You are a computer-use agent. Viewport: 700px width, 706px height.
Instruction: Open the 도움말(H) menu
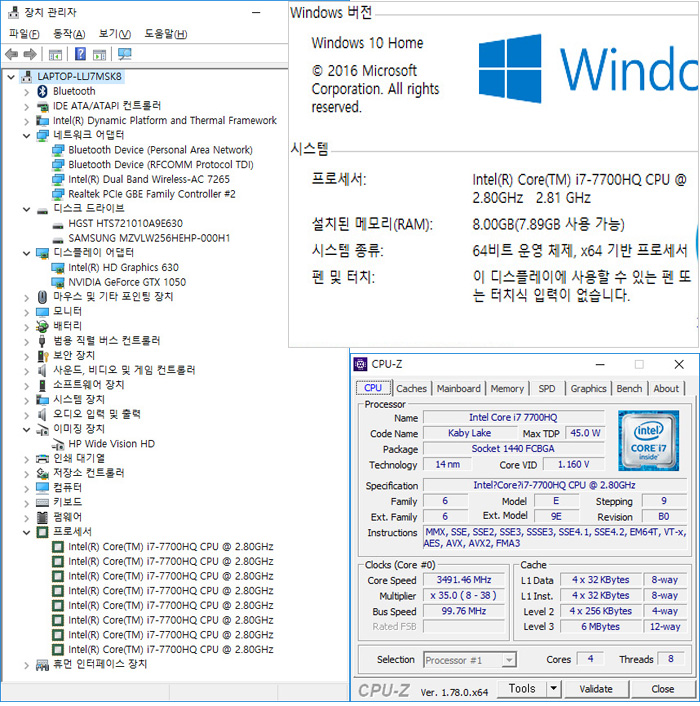coord(165,34)
